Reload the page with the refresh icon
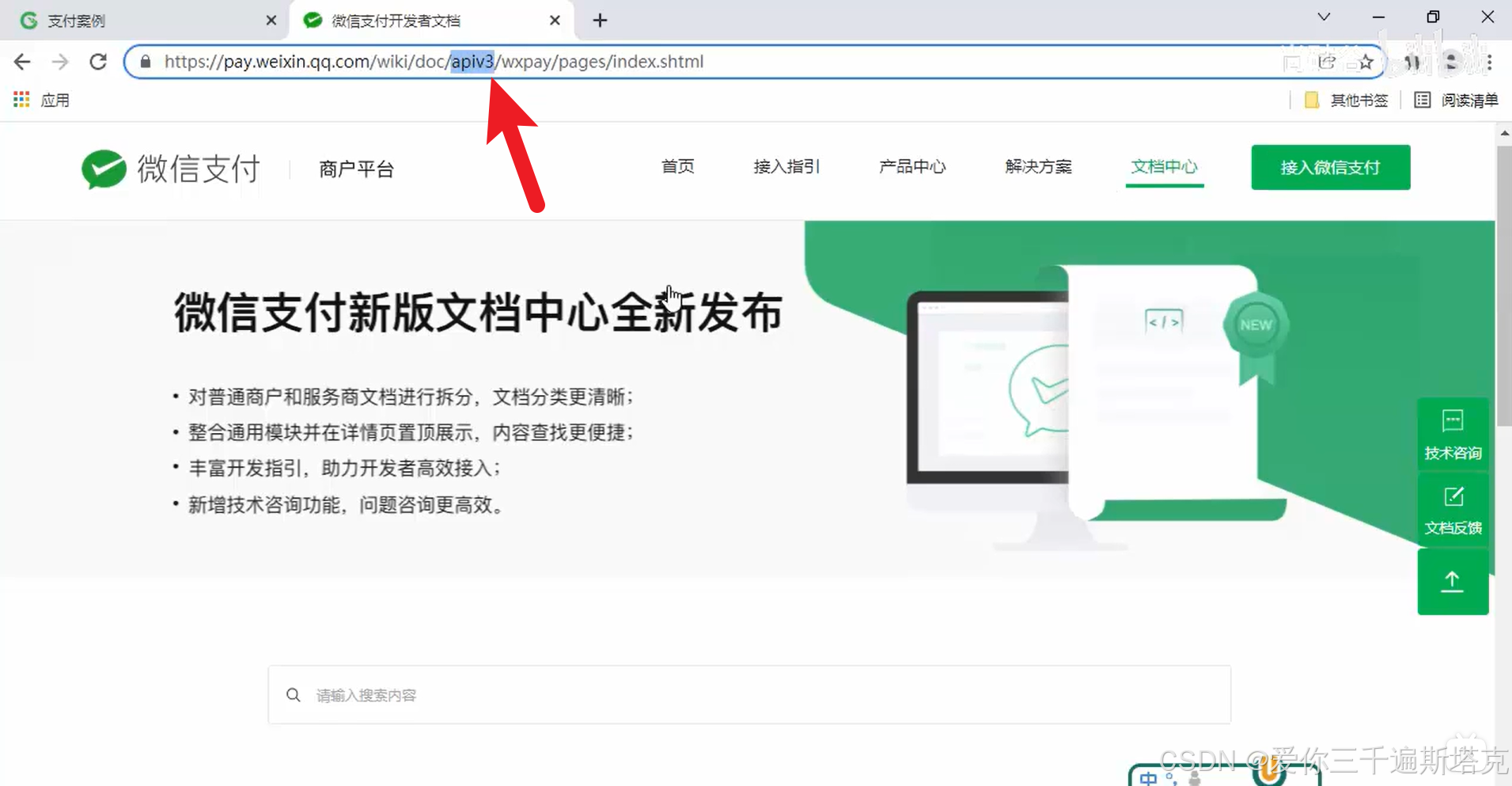Image resolution: width=1512 pixels, height=786 pixels. click(98, 62)
